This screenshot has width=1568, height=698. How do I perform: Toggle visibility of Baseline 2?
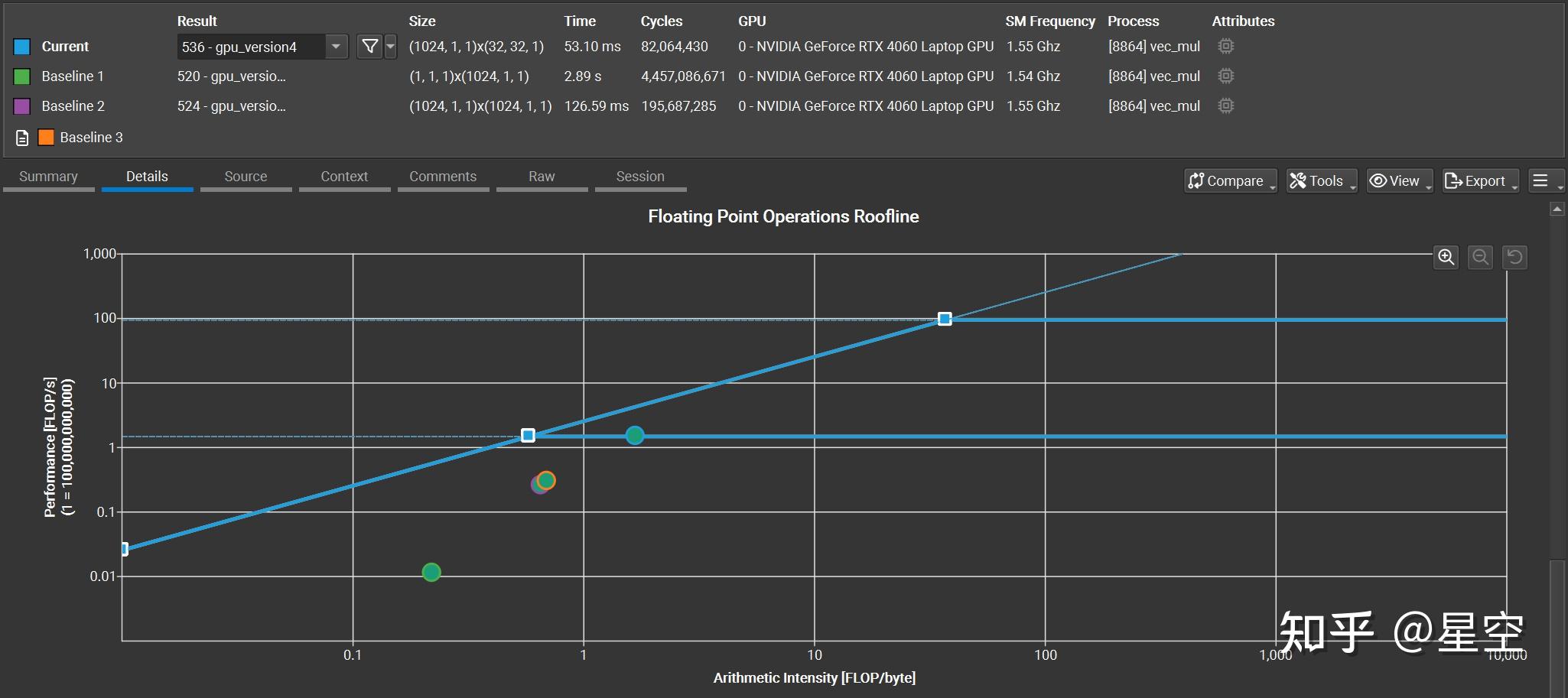(21, 106)
